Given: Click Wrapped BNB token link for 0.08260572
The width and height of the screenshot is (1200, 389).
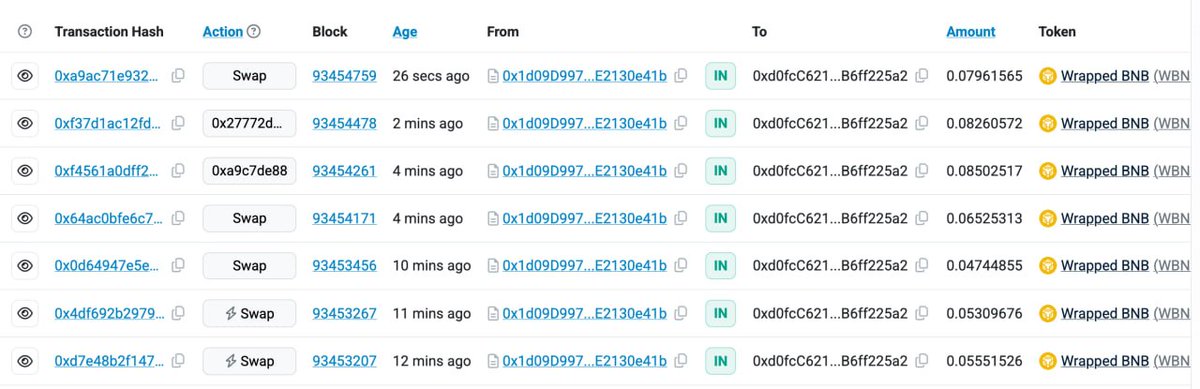Looking at the screenshot, I should [1105, 123].
